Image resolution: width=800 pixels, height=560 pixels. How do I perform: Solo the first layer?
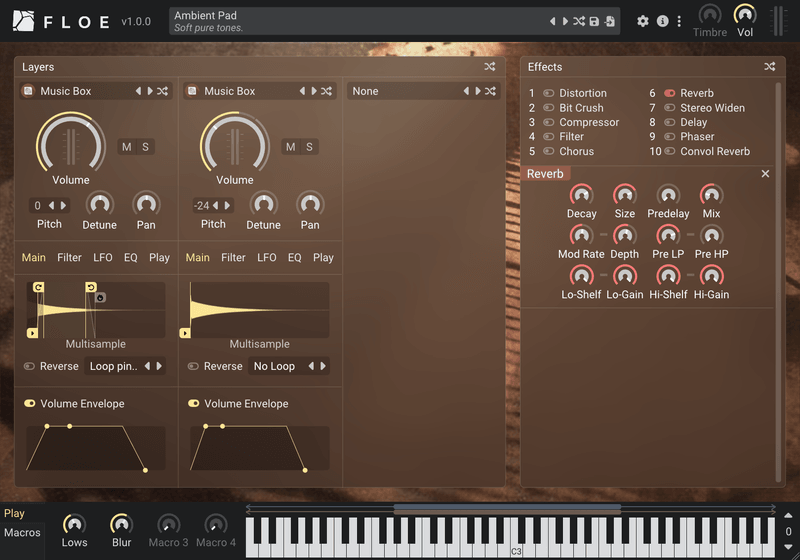(145, 147)
